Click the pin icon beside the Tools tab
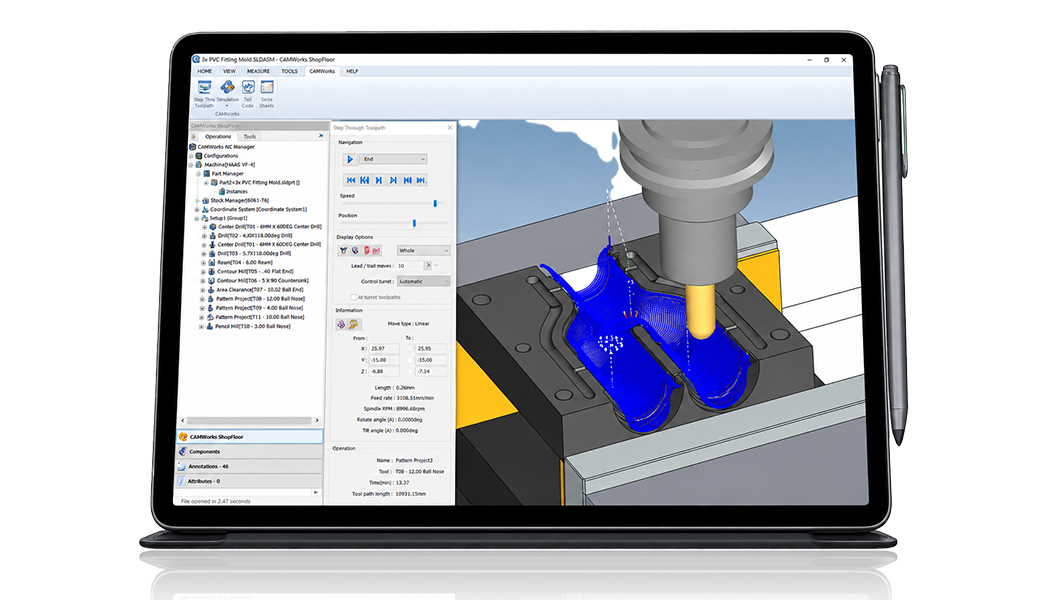This screenshot has width=1044, height=600. [x=320, y=136]
